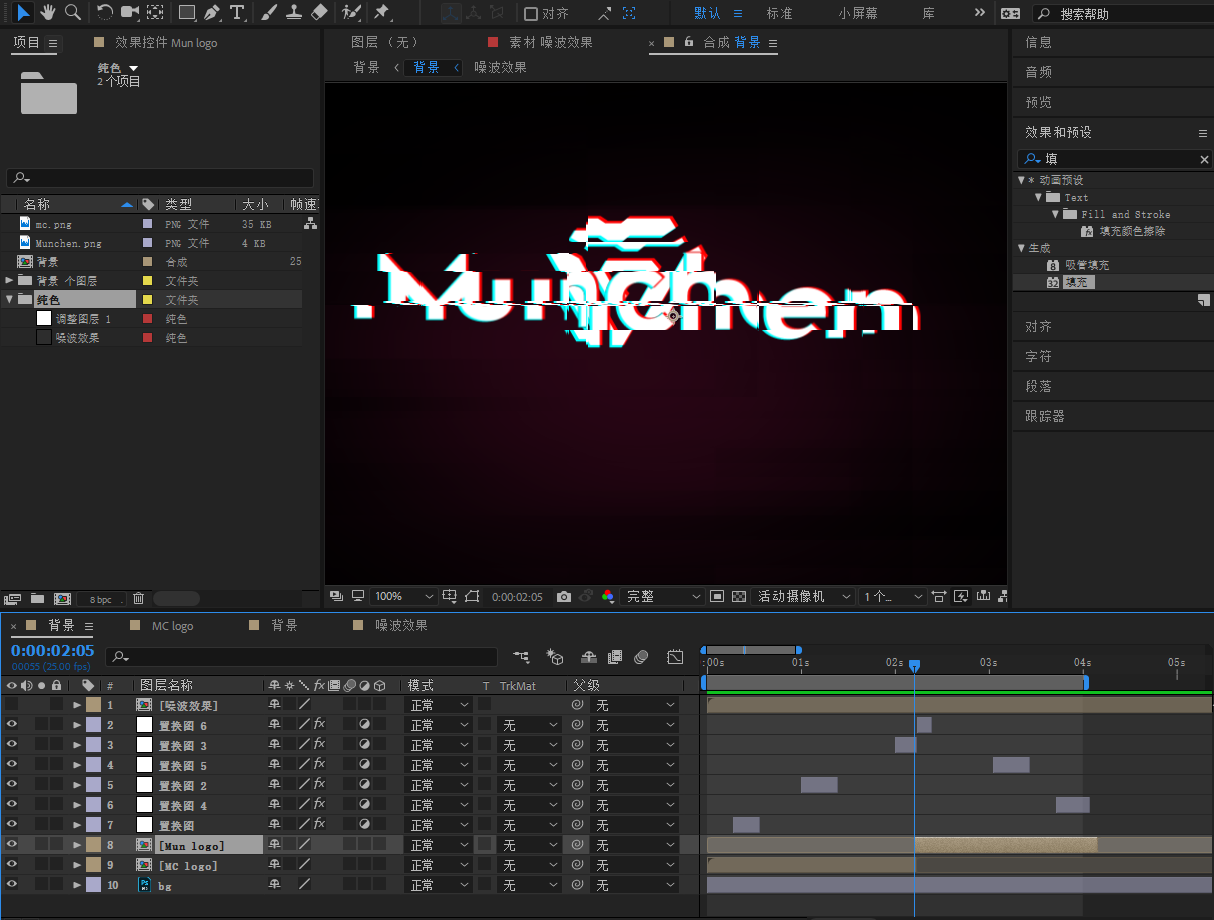The width and height of the screenshot is (1214, 920).
Task: Open the Graph Editor in the timeline
Action: [x=675, y=657]
